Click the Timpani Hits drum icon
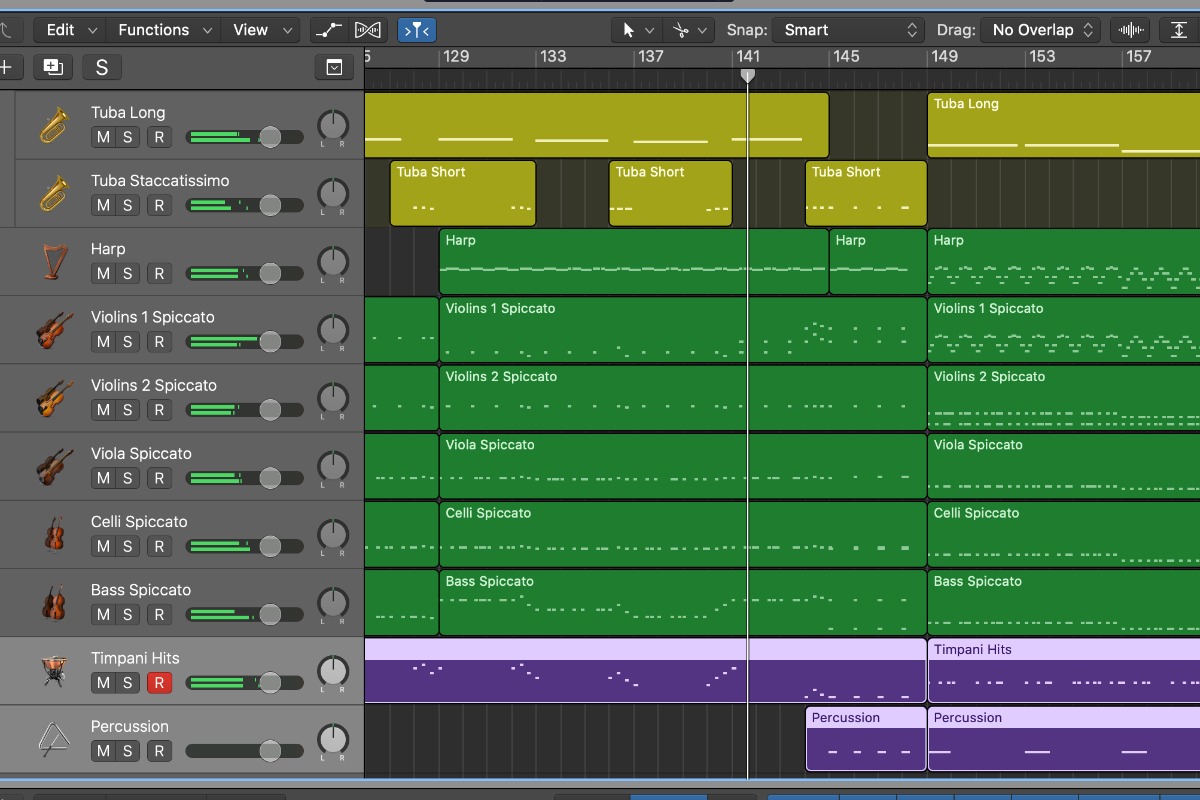 click(x=53, y=671)
